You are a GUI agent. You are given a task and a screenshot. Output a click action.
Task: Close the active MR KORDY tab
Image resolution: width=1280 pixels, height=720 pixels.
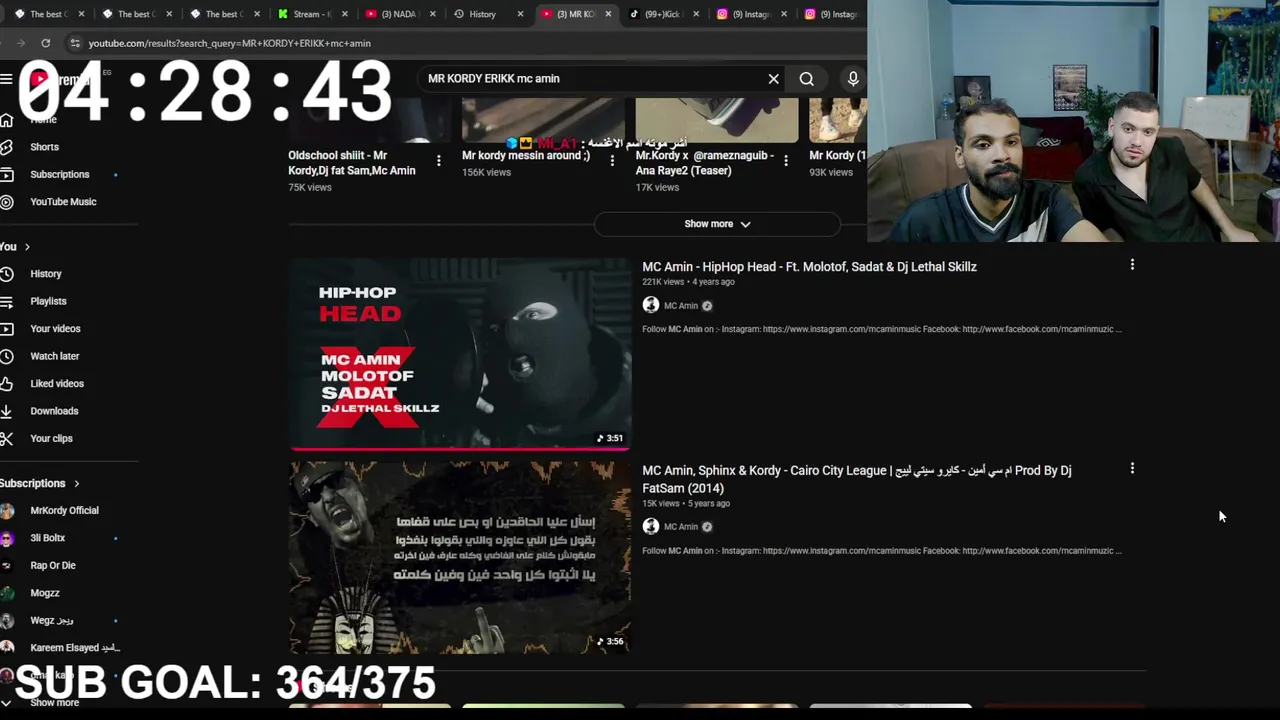click(x=608, y=14)
